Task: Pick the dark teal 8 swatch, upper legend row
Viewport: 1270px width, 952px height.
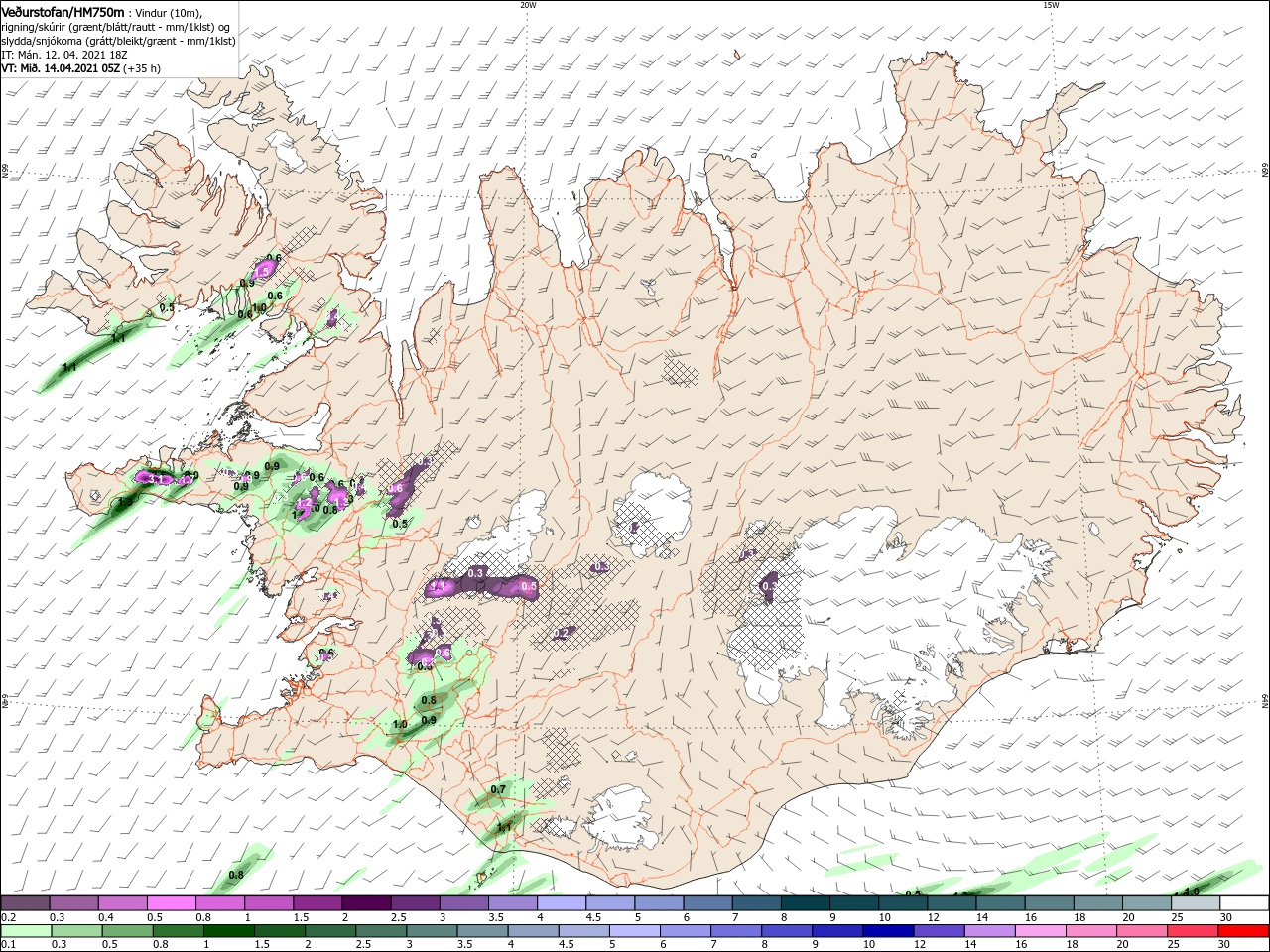Action: coord(805,903)
